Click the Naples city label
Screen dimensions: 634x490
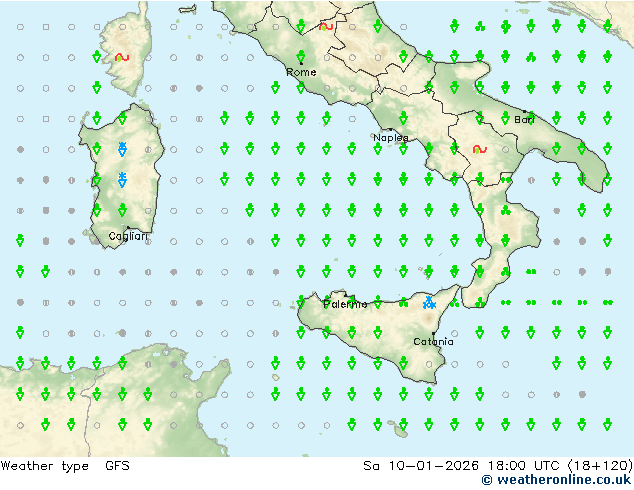tap(391, 138)
